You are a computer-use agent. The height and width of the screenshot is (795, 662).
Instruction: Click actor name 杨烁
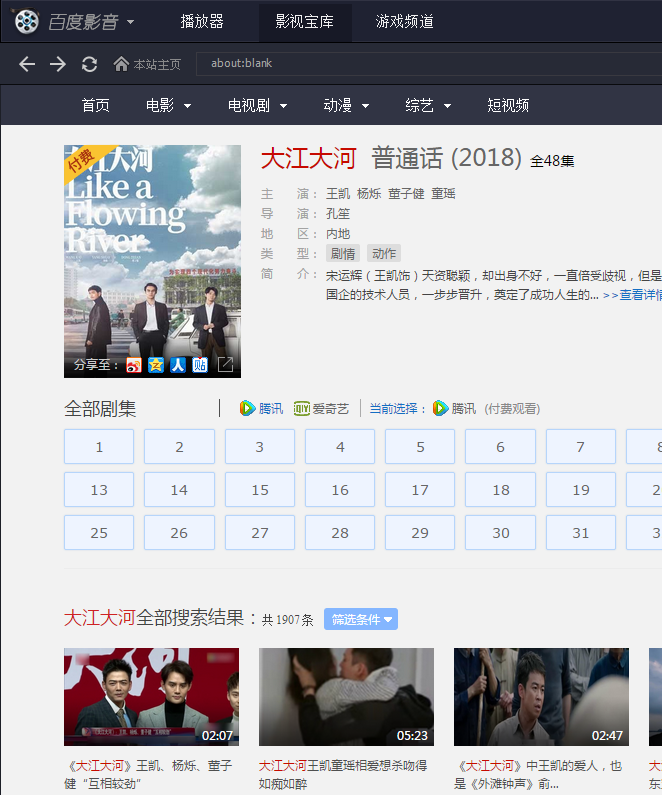click(369, 194)
